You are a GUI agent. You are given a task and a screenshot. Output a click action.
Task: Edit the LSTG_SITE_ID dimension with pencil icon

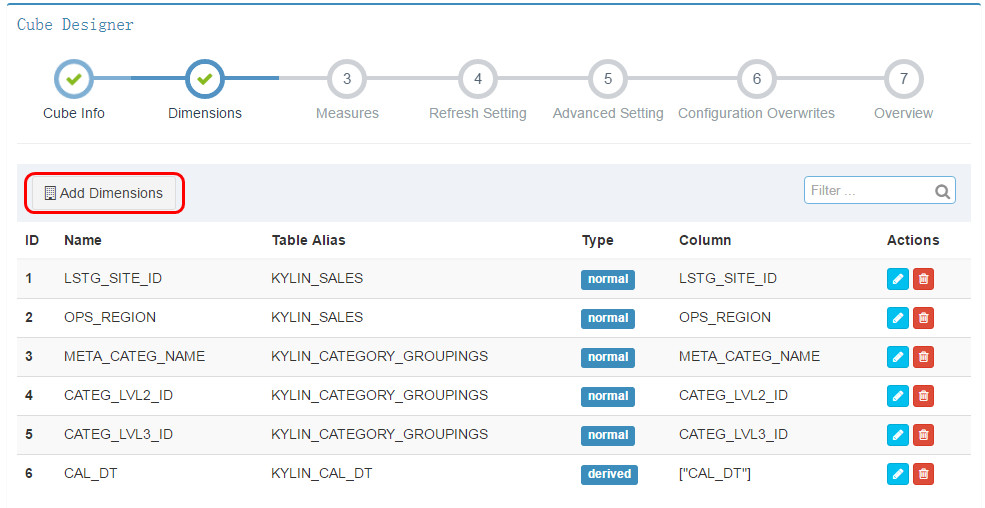[x=898, y=279]
